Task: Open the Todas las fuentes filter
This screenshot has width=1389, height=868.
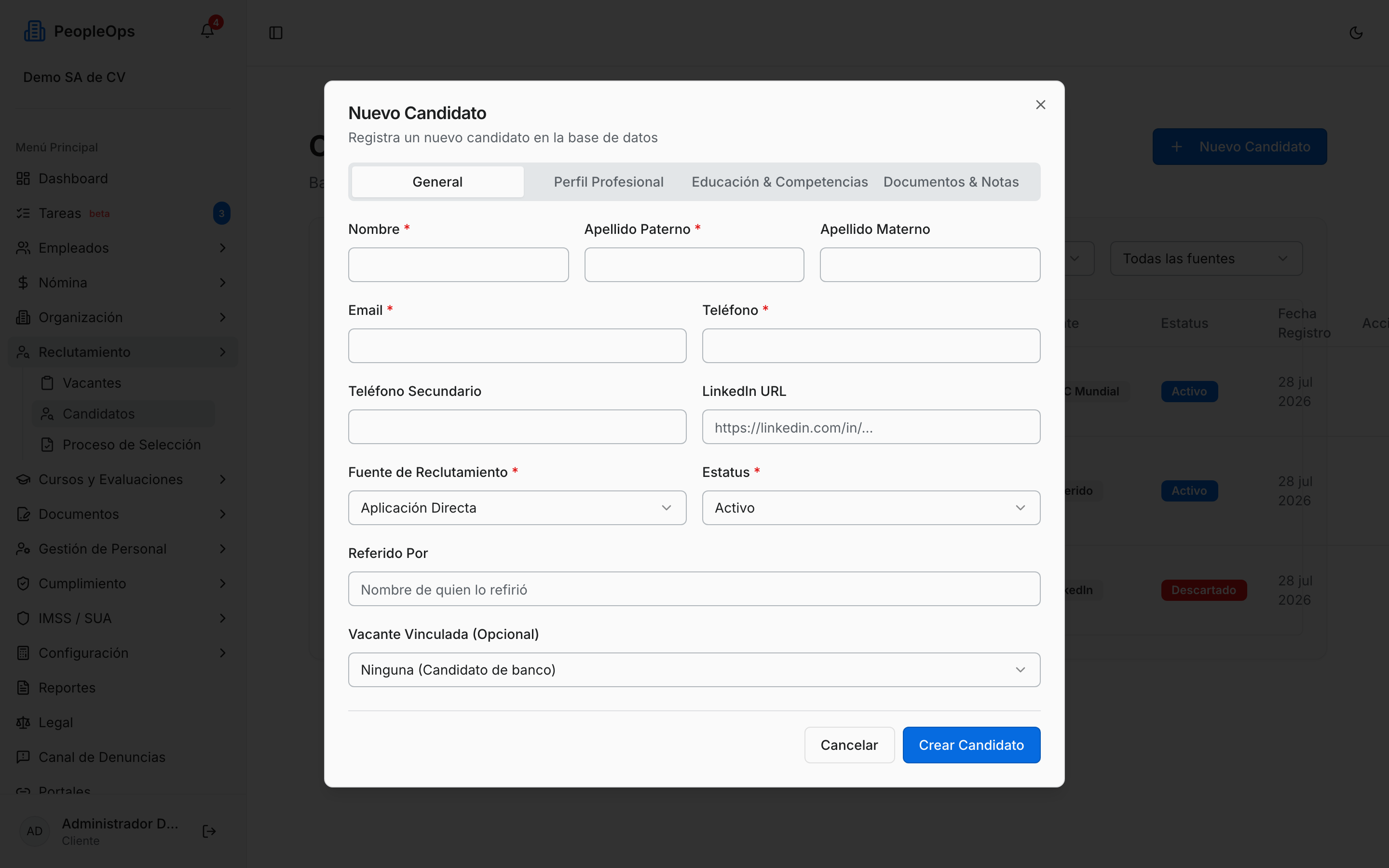Action: point(1206,258)
